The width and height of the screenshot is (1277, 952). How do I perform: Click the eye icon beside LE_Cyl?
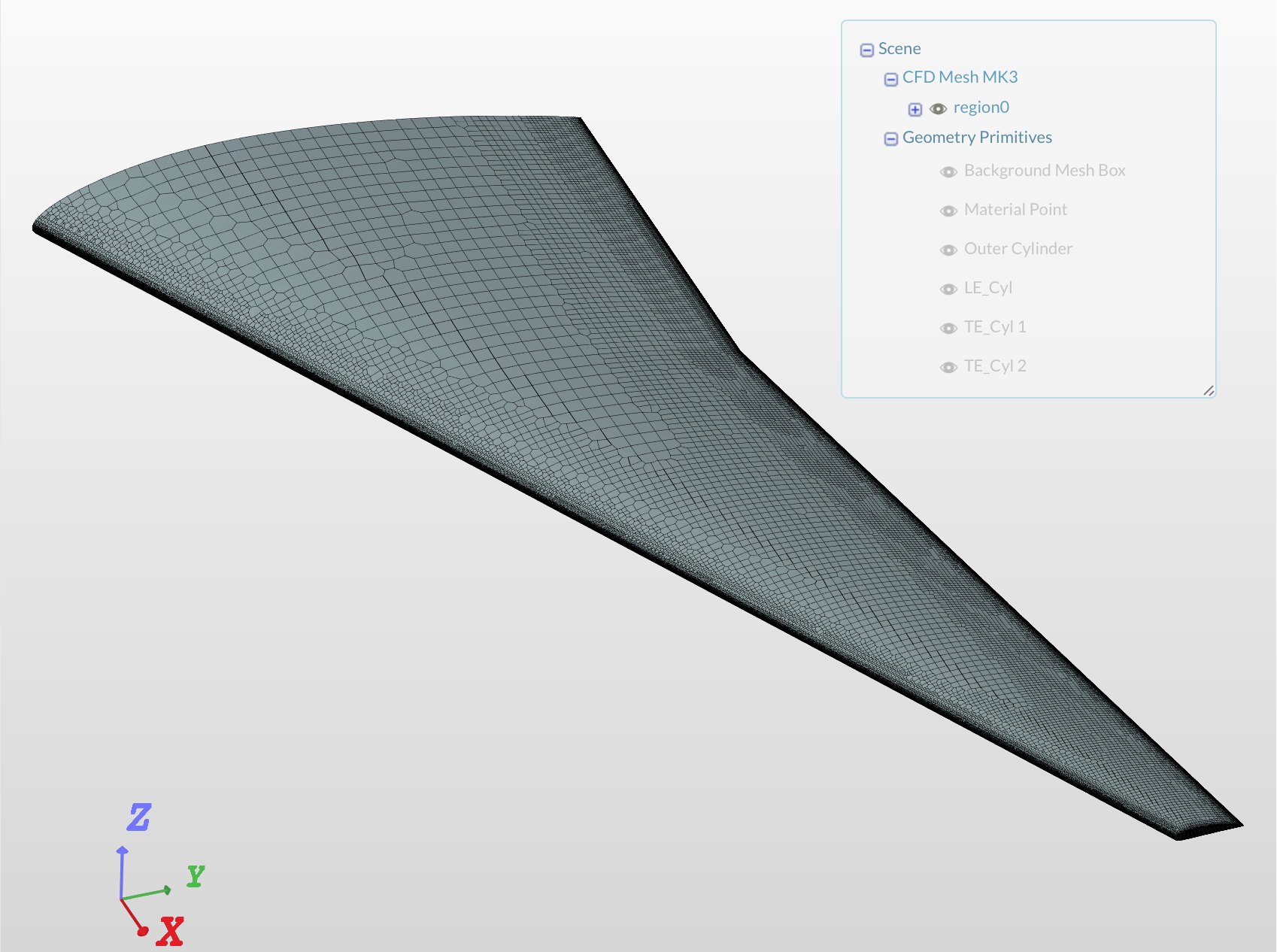(x=948, y=289)
